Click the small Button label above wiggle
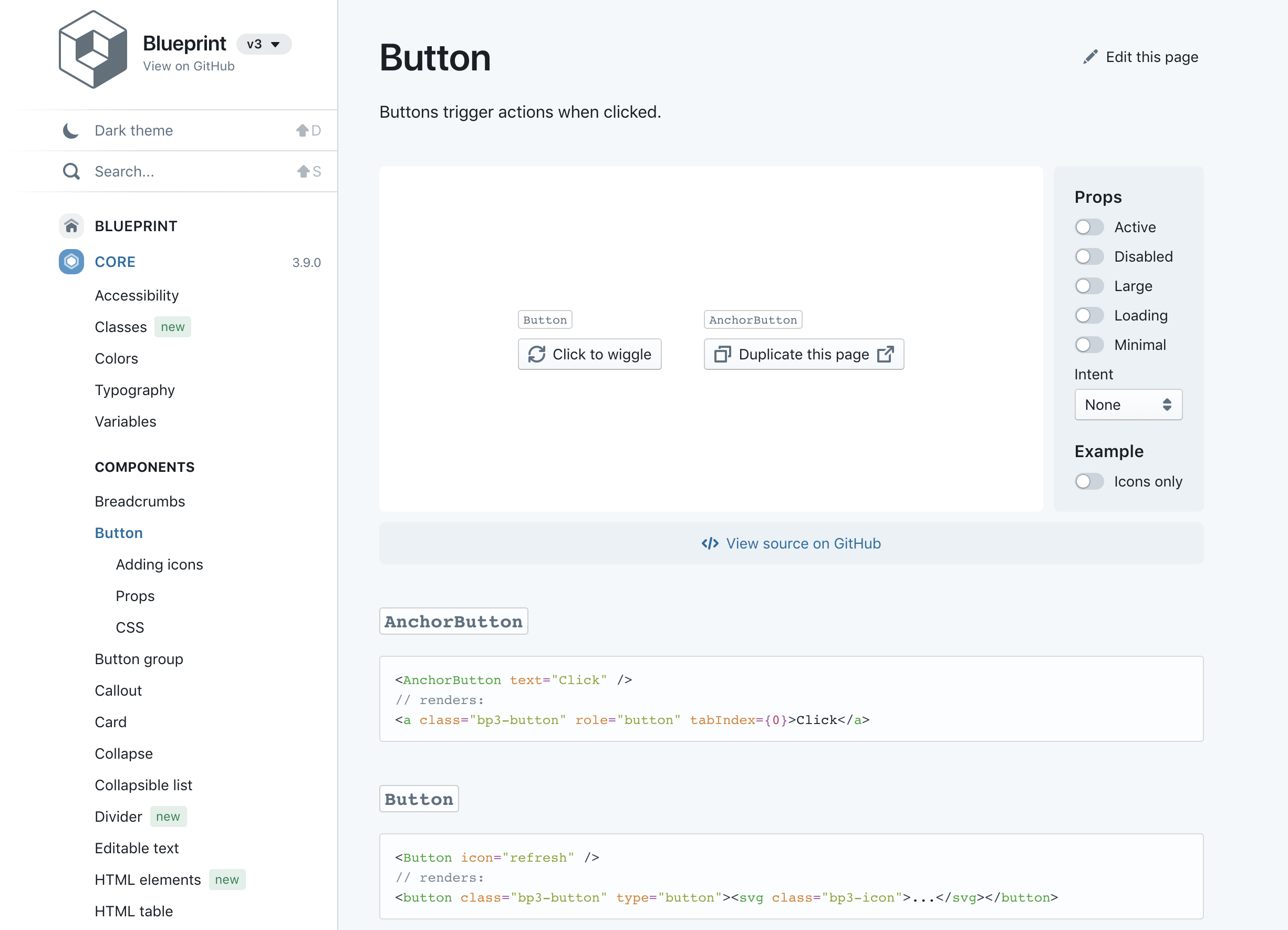 (x=545, y=320)
